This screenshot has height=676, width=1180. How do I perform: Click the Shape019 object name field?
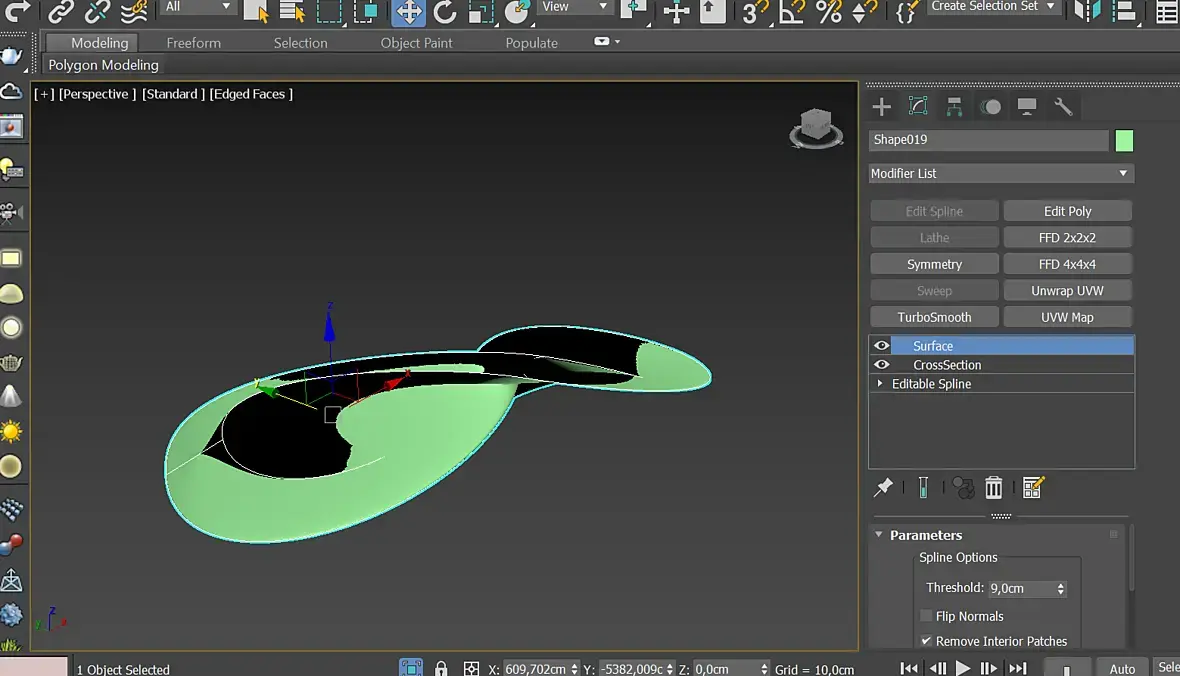988,140
